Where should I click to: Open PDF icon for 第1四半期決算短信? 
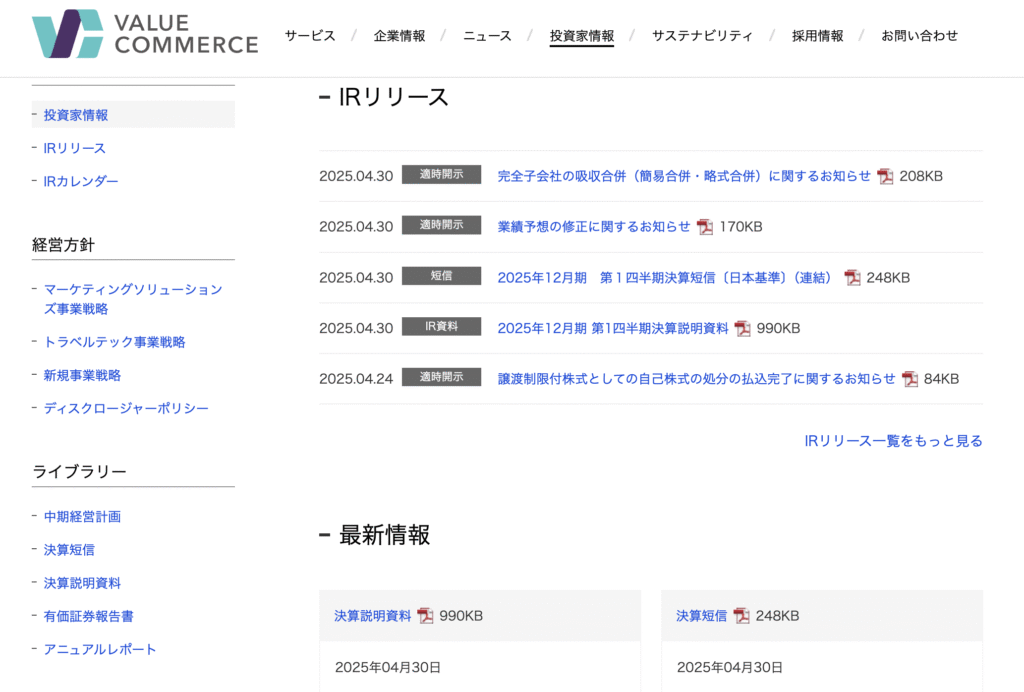pyautogui.click(x=852, y=277)
